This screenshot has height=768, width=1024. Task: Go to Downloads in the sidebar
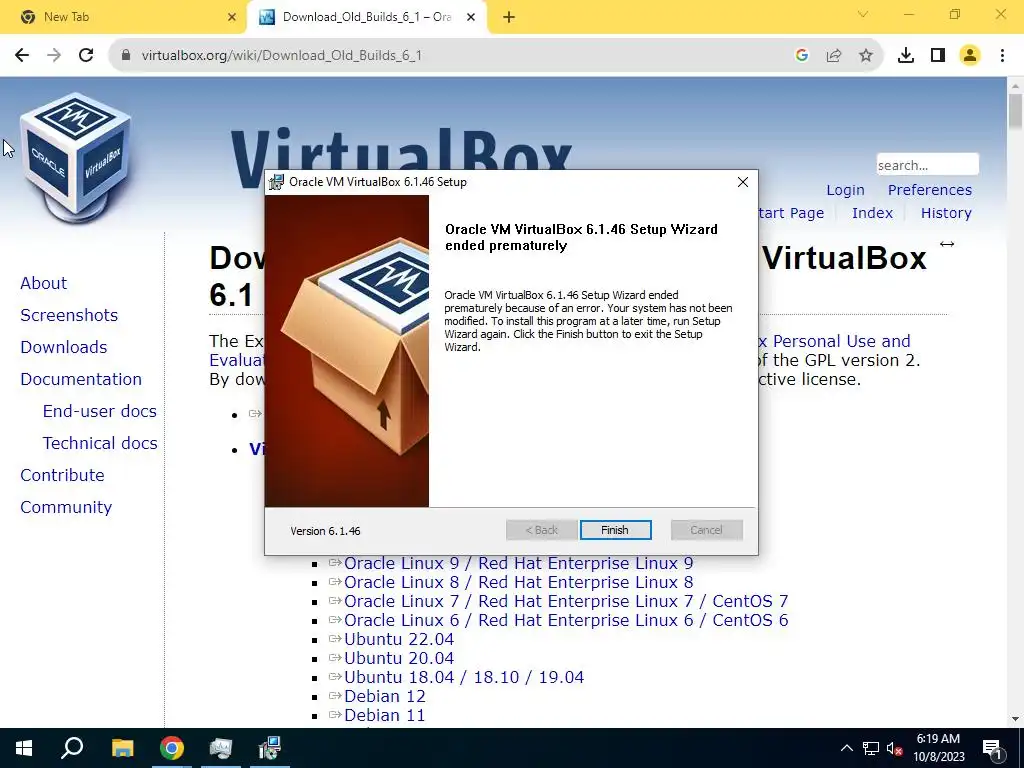63,347
